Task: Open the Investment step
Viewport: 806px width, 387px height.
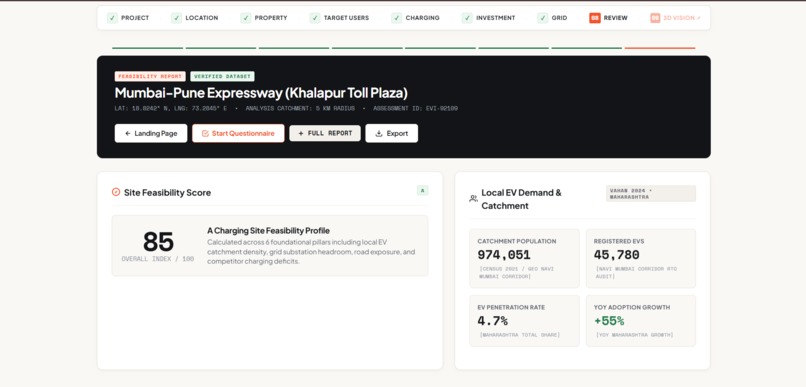Action: click(489, 18)
